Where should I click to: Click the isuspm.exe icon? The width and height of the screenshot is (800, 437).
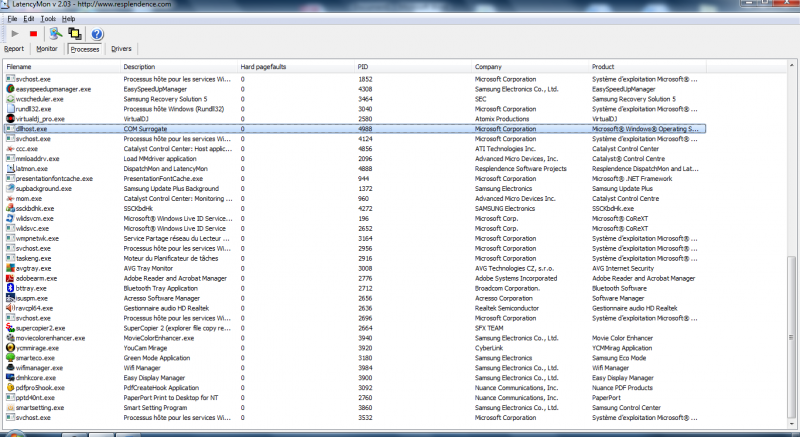click(10, 298)
